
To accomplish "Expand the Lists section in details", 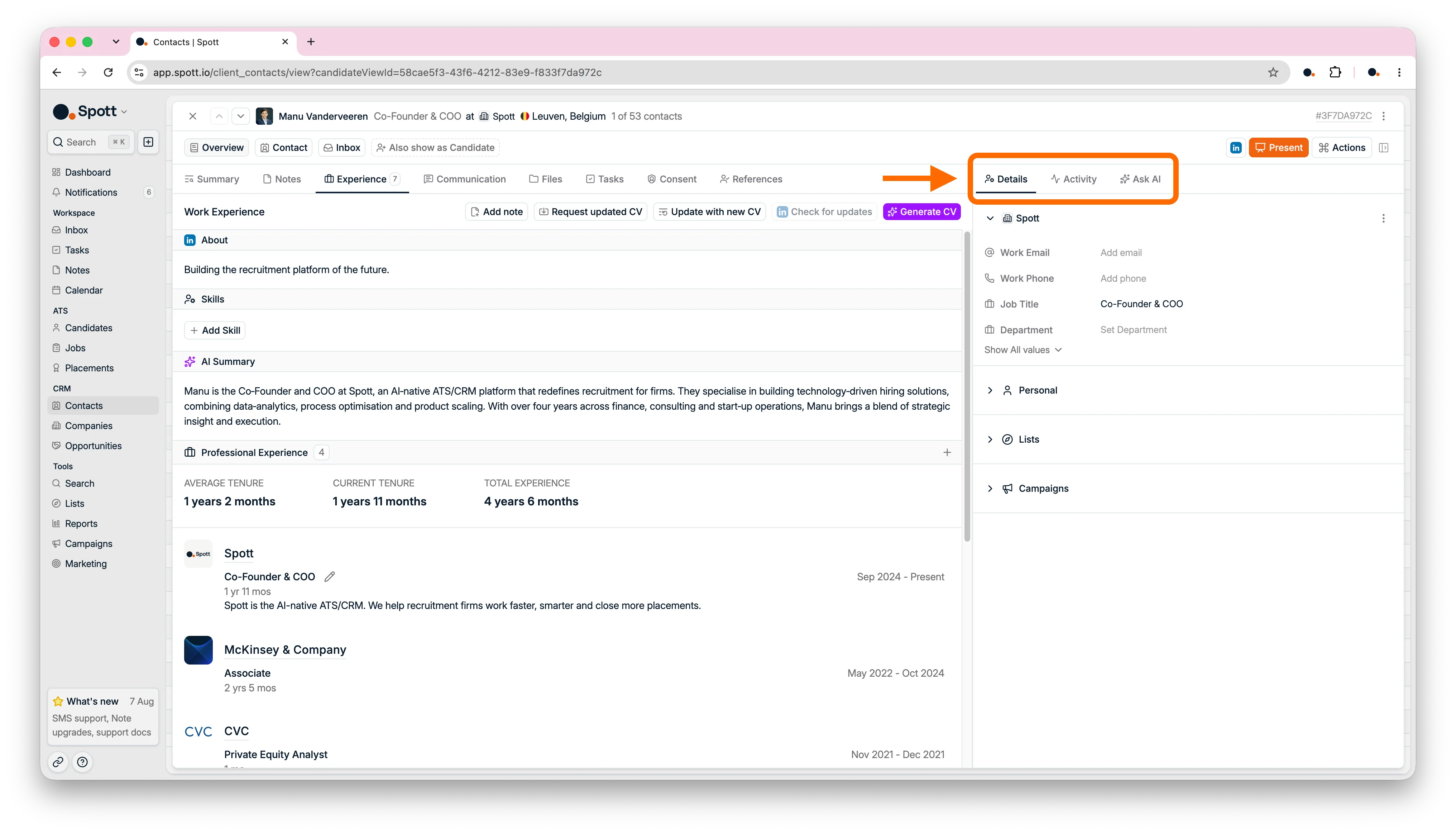I will pos(990,439).
